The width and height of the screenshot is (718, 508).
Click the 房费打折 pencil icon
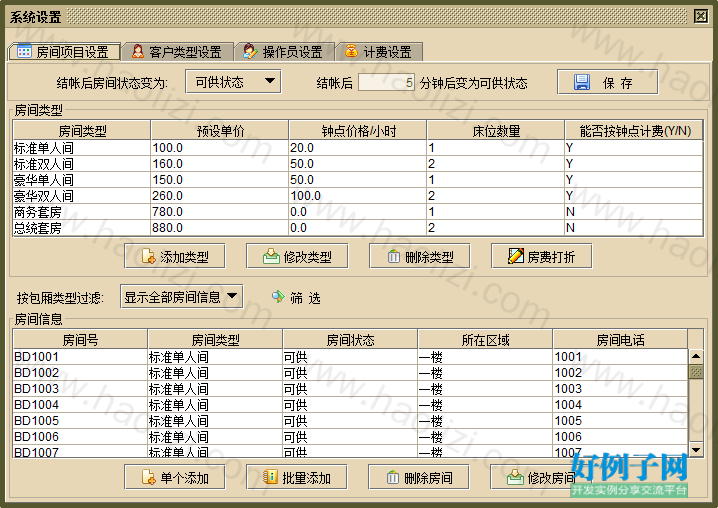[516, 256]
